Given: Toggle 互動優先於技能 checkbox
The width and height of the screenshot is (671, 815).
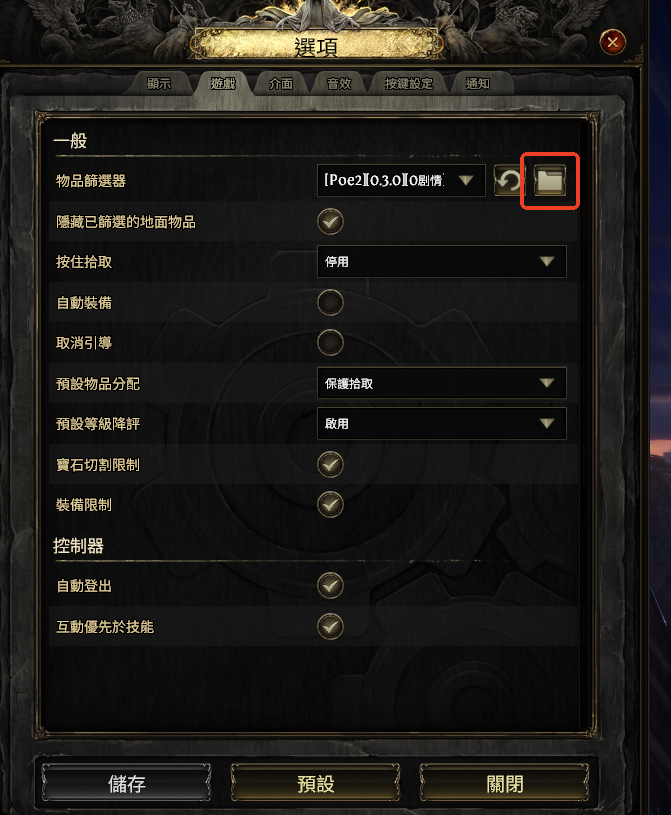Looking at the screenshot, I should [x=331, y=626].
